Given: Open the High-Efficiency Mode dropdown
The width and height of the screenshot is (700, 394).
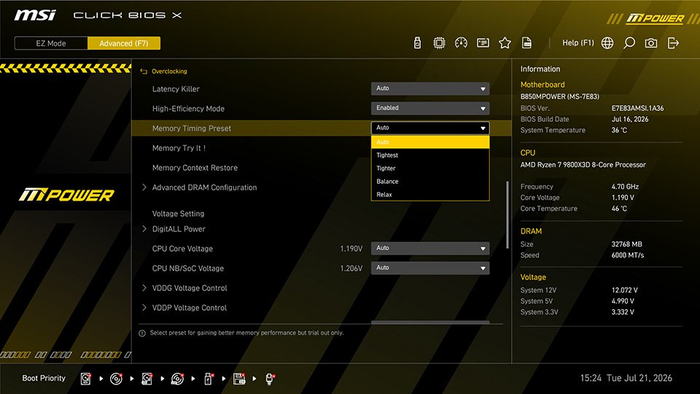Looking at the screenshot, I should pyautogui.click(x=430, y=108).
